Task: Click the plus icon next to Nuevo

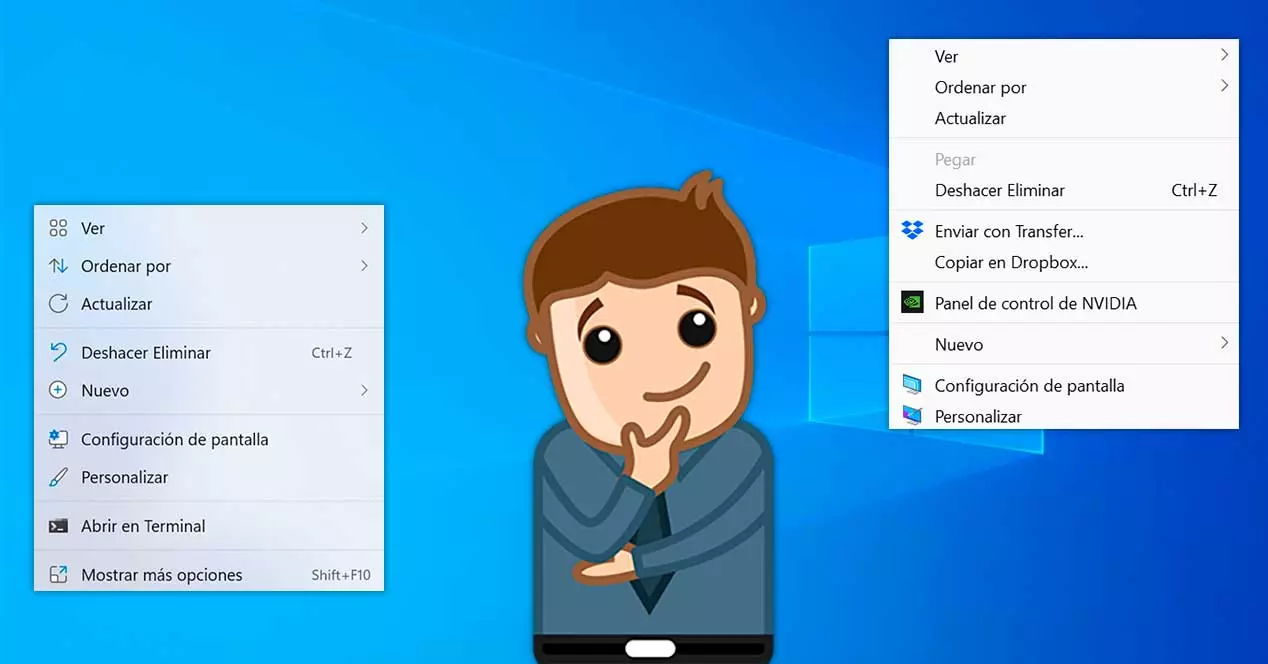Action: coord(60,390)
